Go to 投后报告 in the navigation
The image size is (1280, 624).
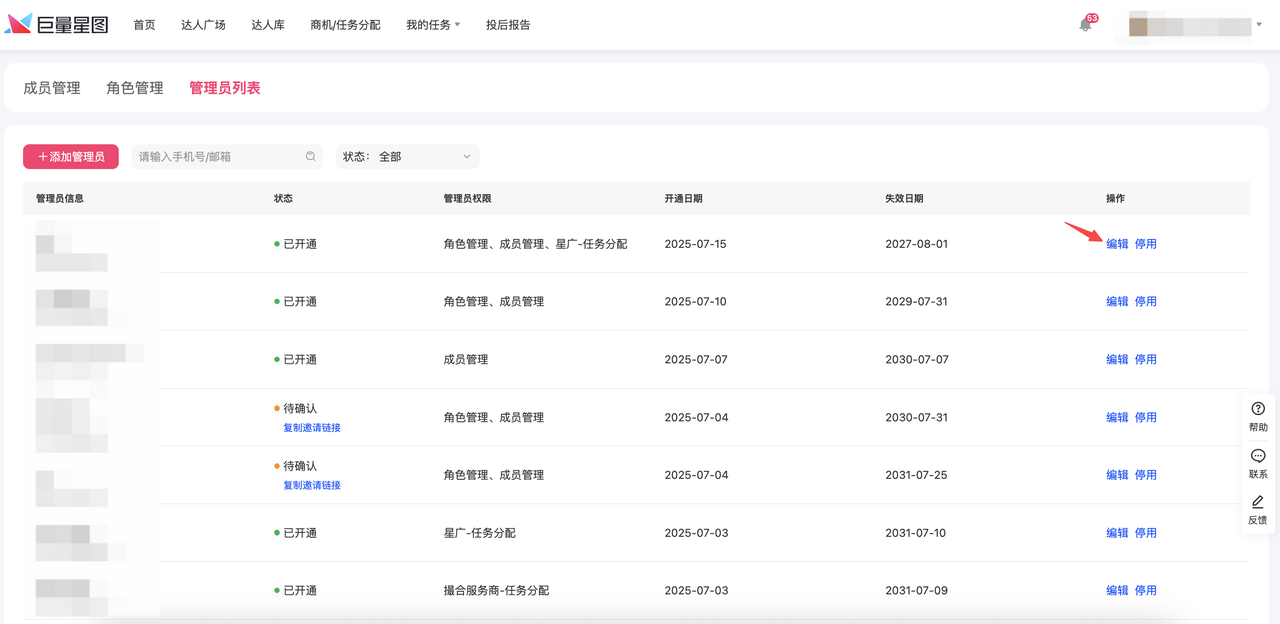click(508, 25)
